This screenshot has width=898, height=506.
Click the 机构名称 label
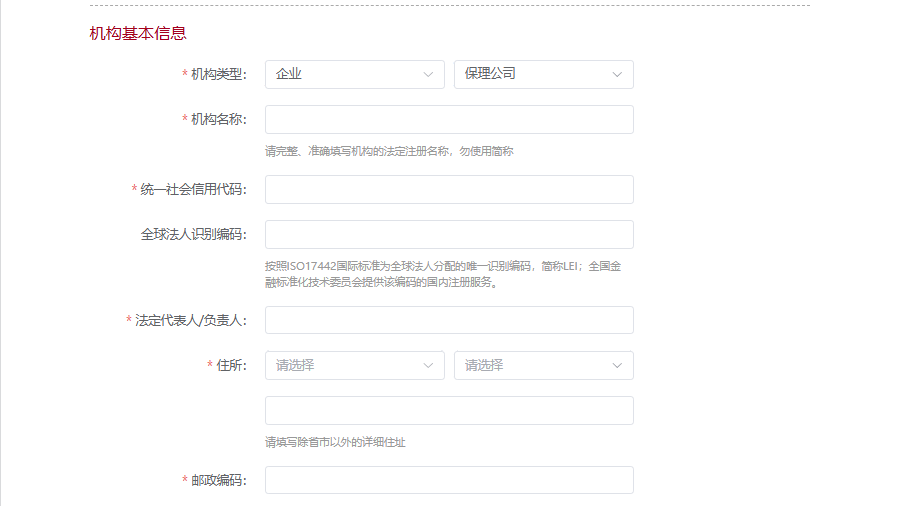tap(219, 120)
